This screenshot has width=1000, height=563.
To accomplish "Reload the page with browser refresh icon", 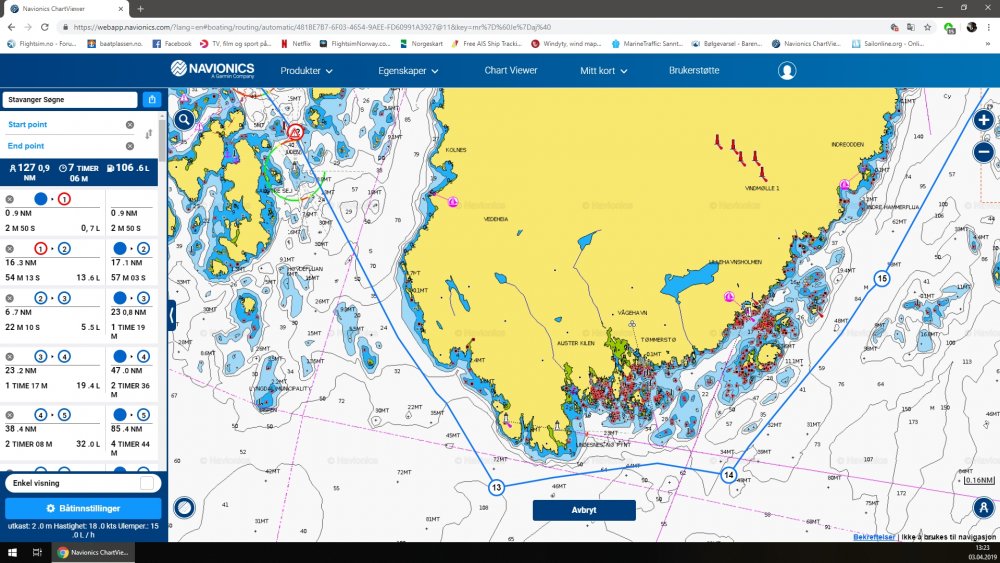I will point(45,27).
